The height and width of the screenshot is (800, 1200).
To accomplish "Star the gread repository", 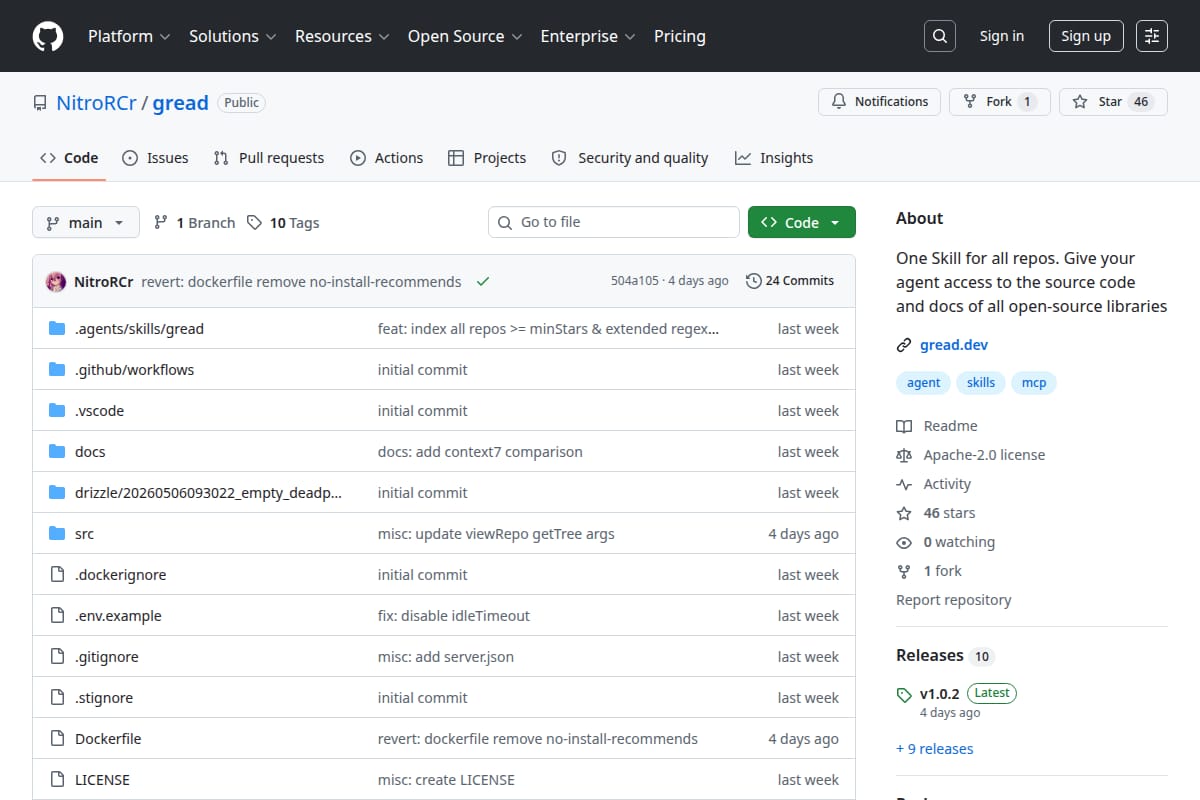I will pyautogui.click(x=1113, y=102).
